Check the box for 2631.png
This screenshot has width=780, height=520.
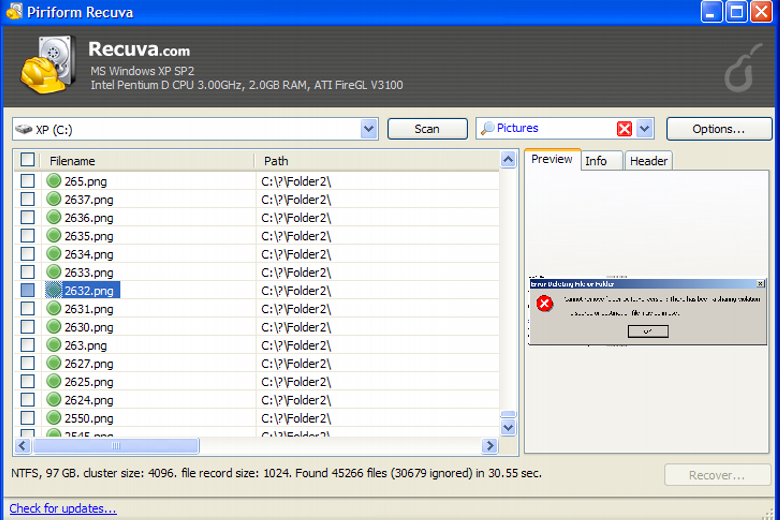[27, 309]
